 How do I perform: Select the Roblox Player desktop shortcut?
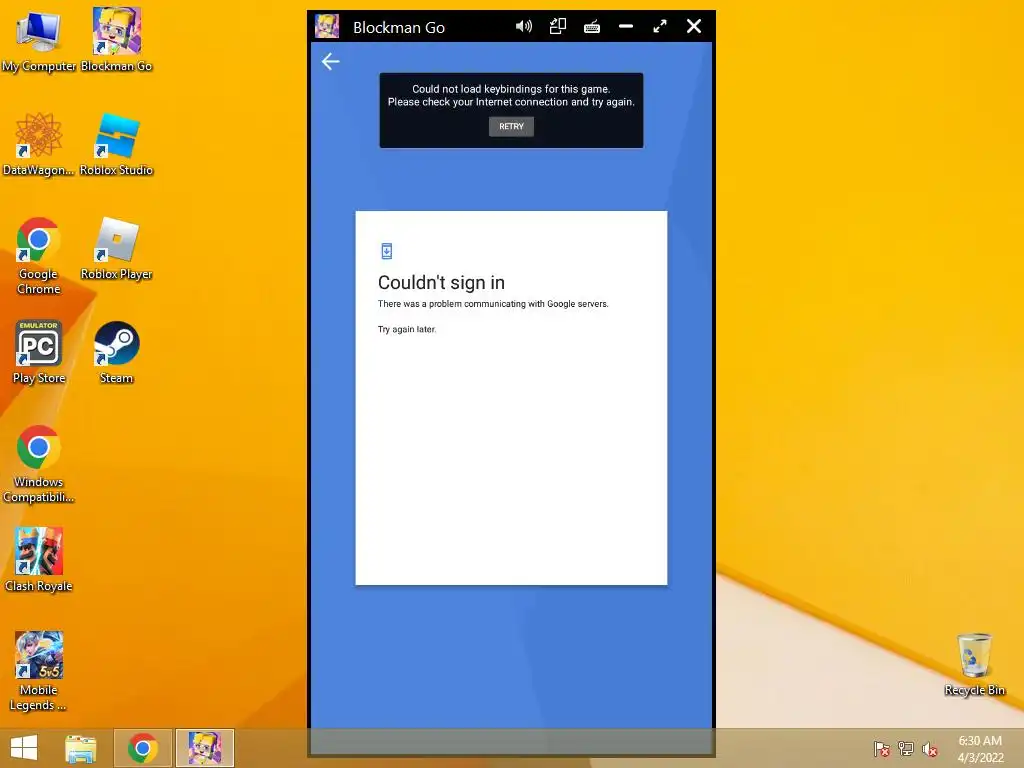[116, 249]
